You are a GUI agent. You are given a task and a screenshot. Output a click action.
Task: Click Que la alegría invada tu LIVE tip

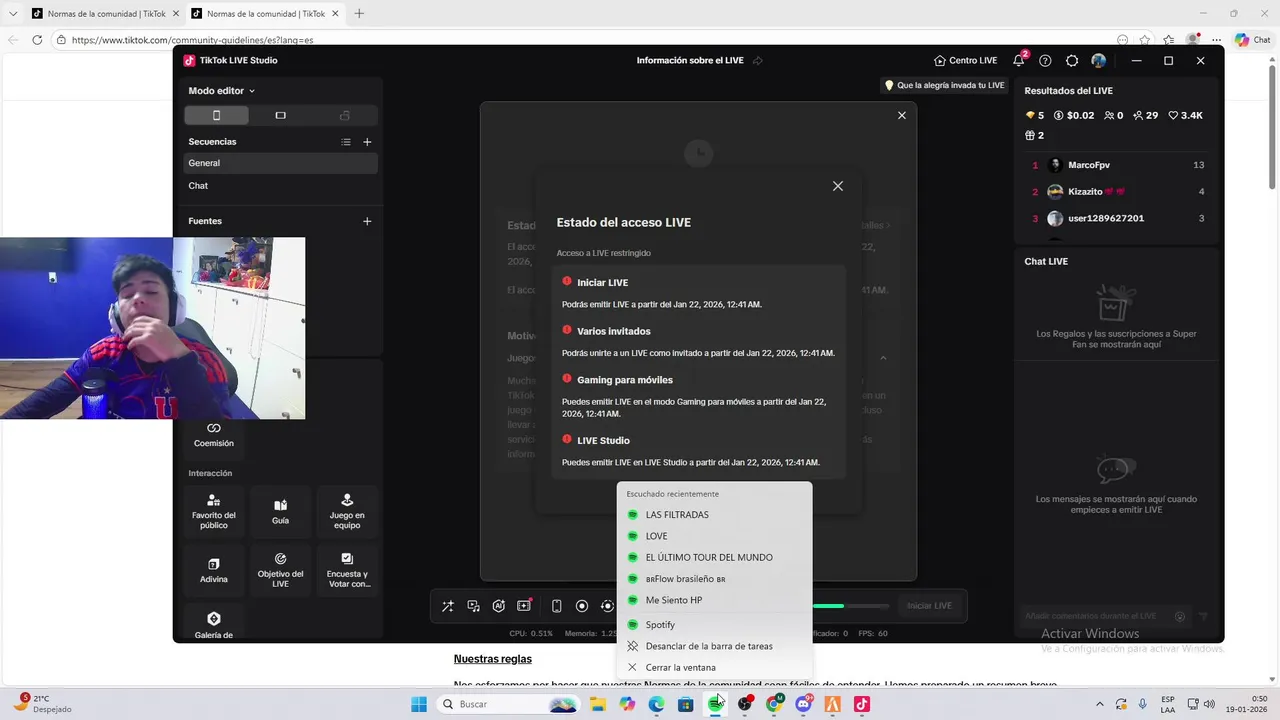pos(944,86)
